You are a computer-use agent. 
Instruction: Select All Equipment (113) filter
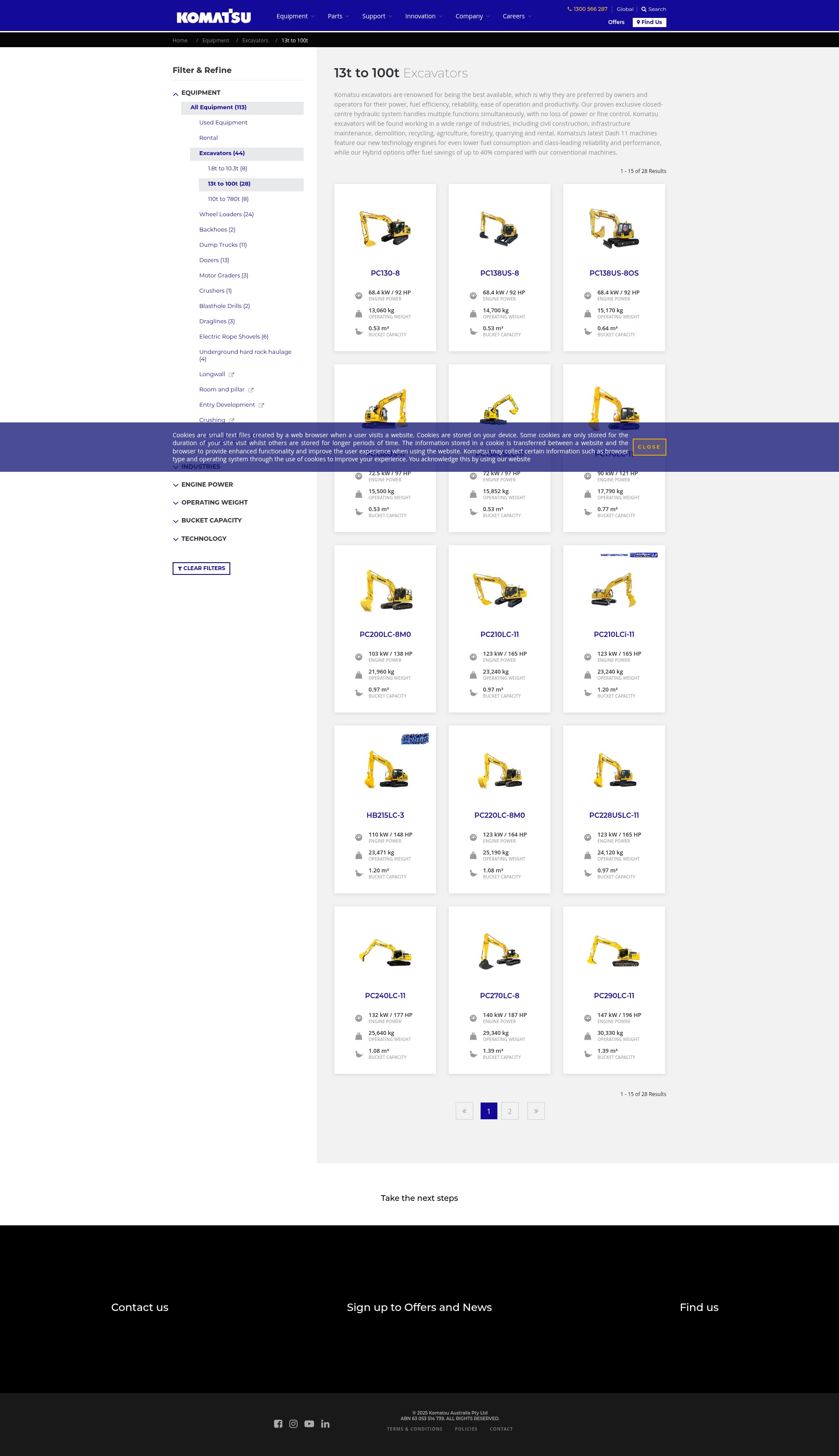[243, 108]
